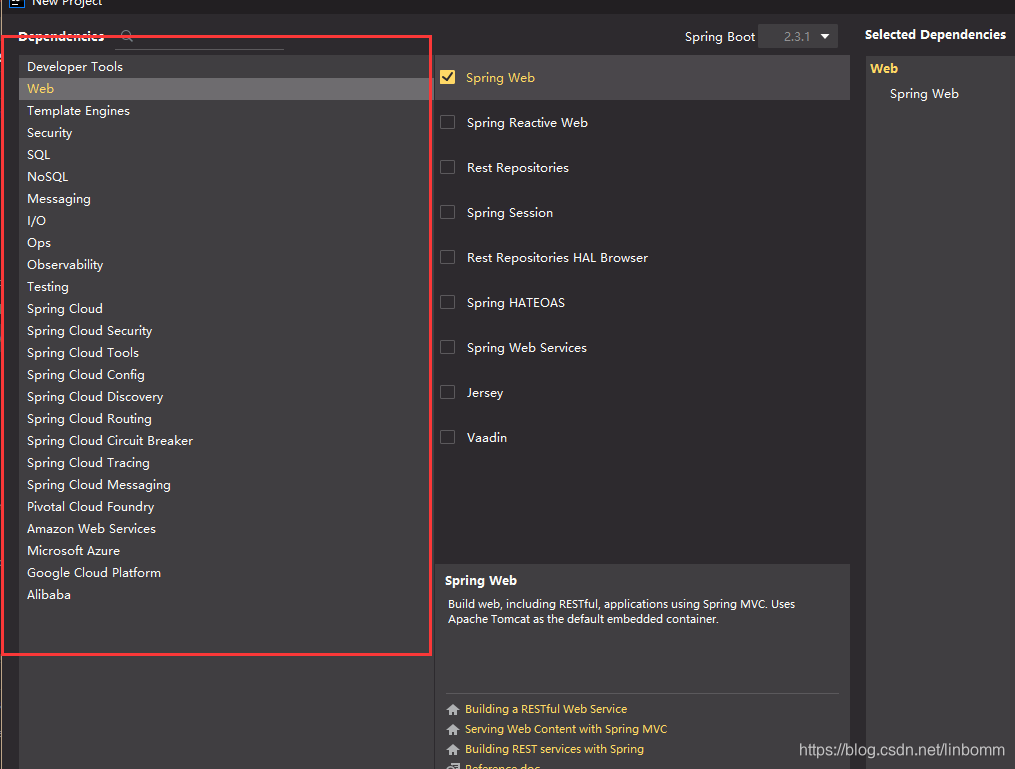Choose the Template Engines category
This screenshot has width=1015, height=769.
(x=225, y=111)
